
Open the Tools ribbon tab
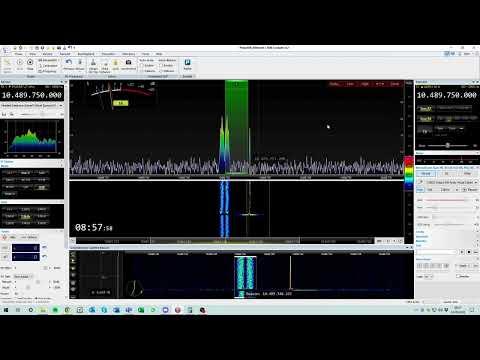point(146,54)
